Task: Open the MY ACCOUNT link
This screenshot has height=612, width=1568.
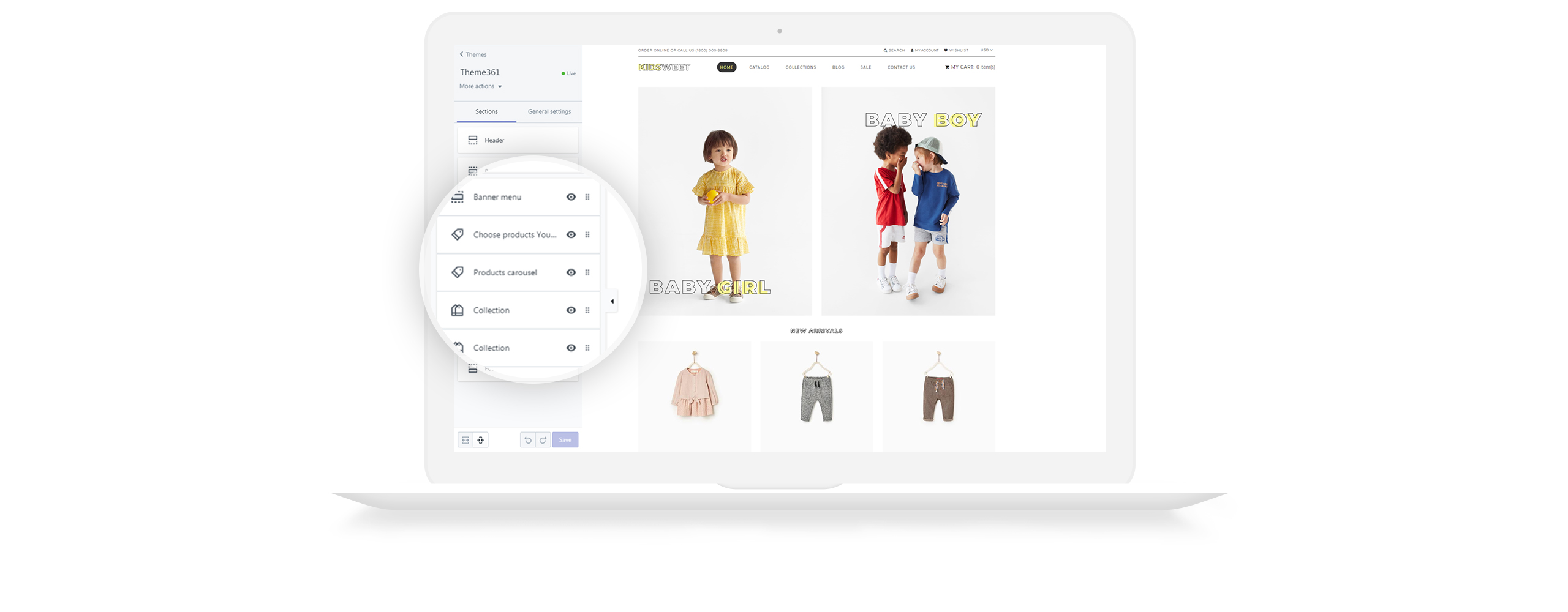Action: coord(924,50)
